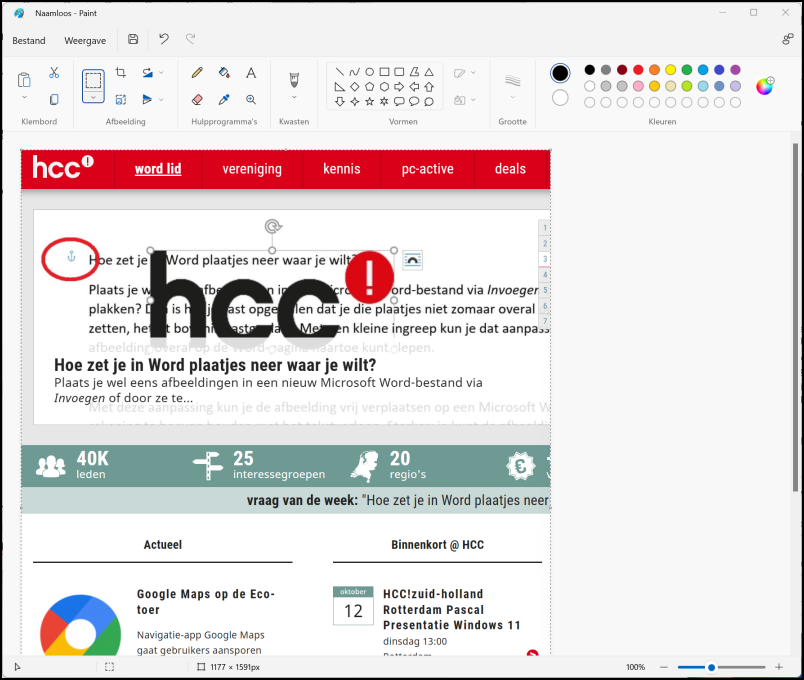Pick the Diamond shape
Screen dimensions: 804x680
pyautogui.click(x=354, y=87)
